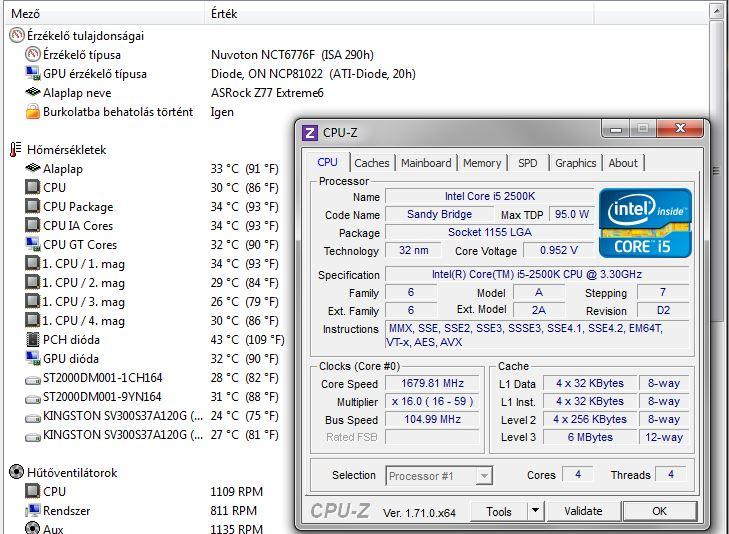Open the Processor #1 selection dropdown
This screenshot has width=729, height=534.
tap(484, 475)
